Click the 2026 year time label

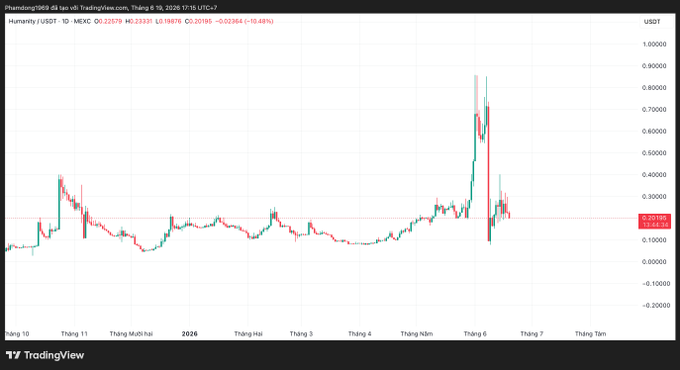pyautogui.click(x=190, y=334)
